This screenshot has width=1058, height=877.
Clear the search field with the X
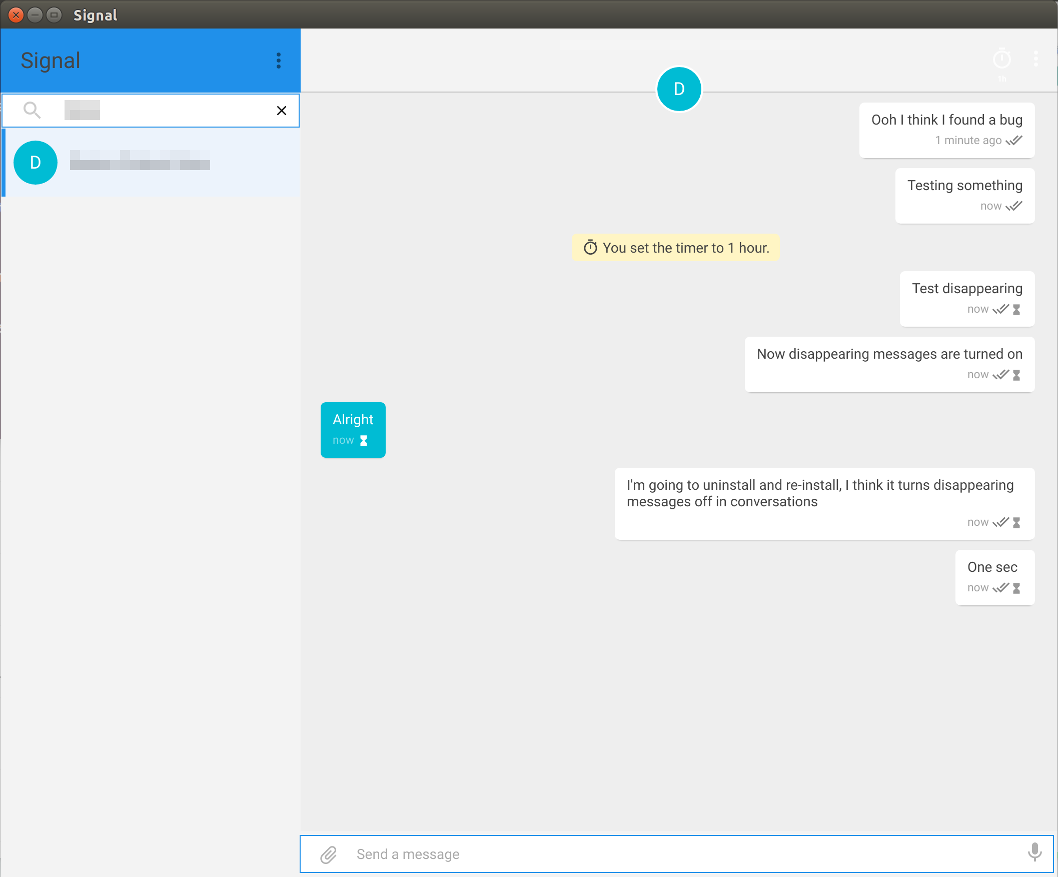tap(281, 111)
